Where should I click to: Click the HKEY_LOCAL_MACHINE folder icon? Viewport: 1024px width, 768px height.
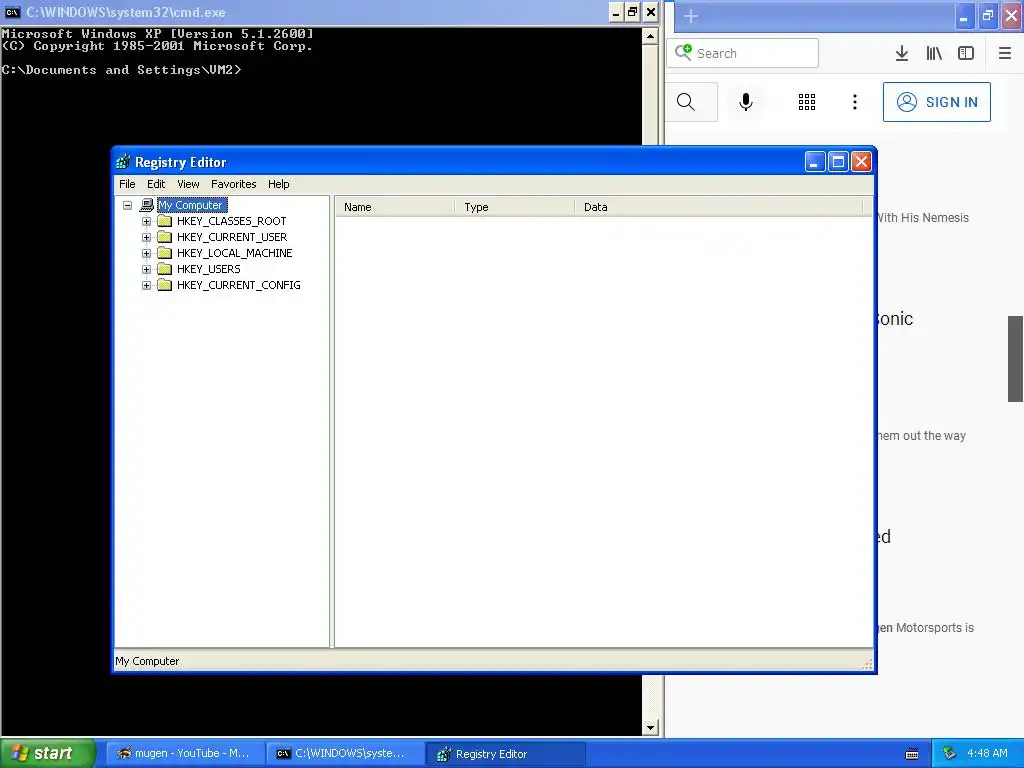click(x=165, y=253)
